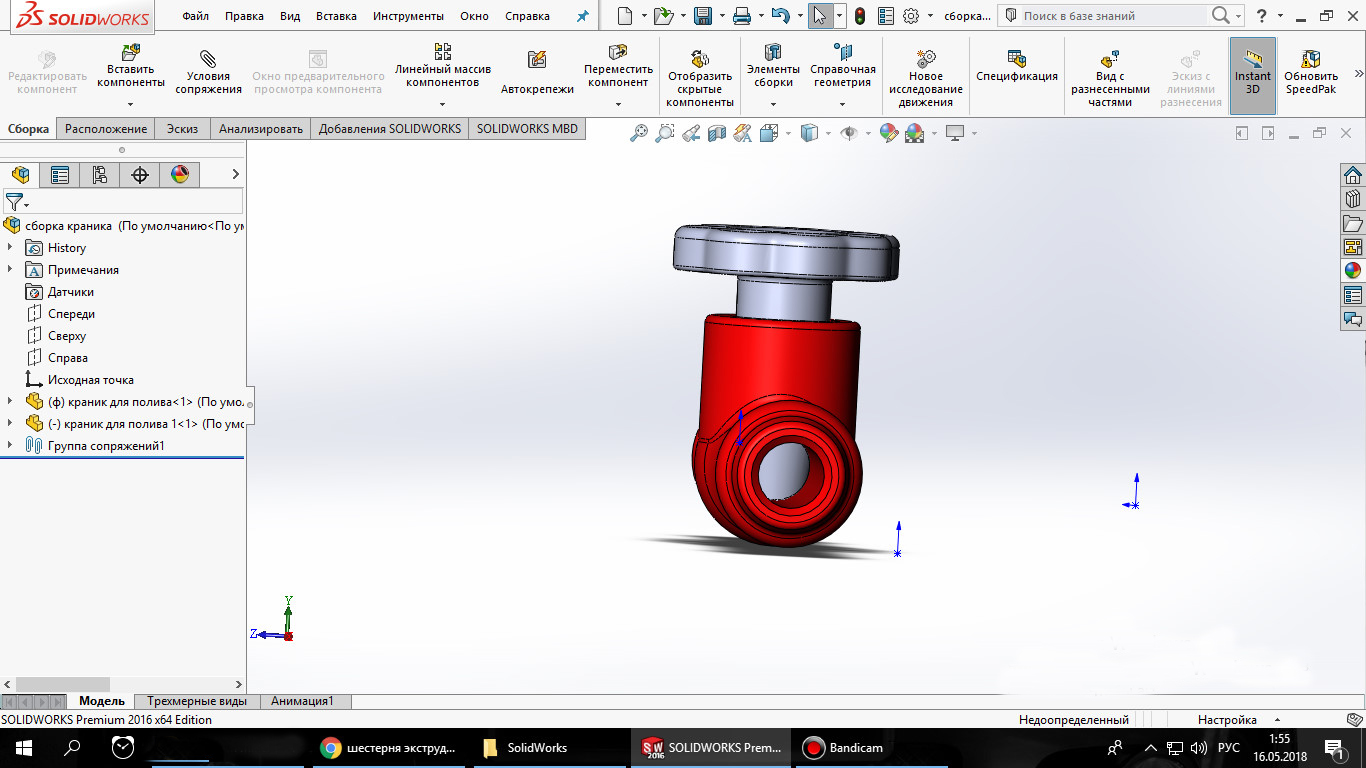Click the Save icon in top toolbar
This screenshot has width=1366, height=768.
(702, 16)
